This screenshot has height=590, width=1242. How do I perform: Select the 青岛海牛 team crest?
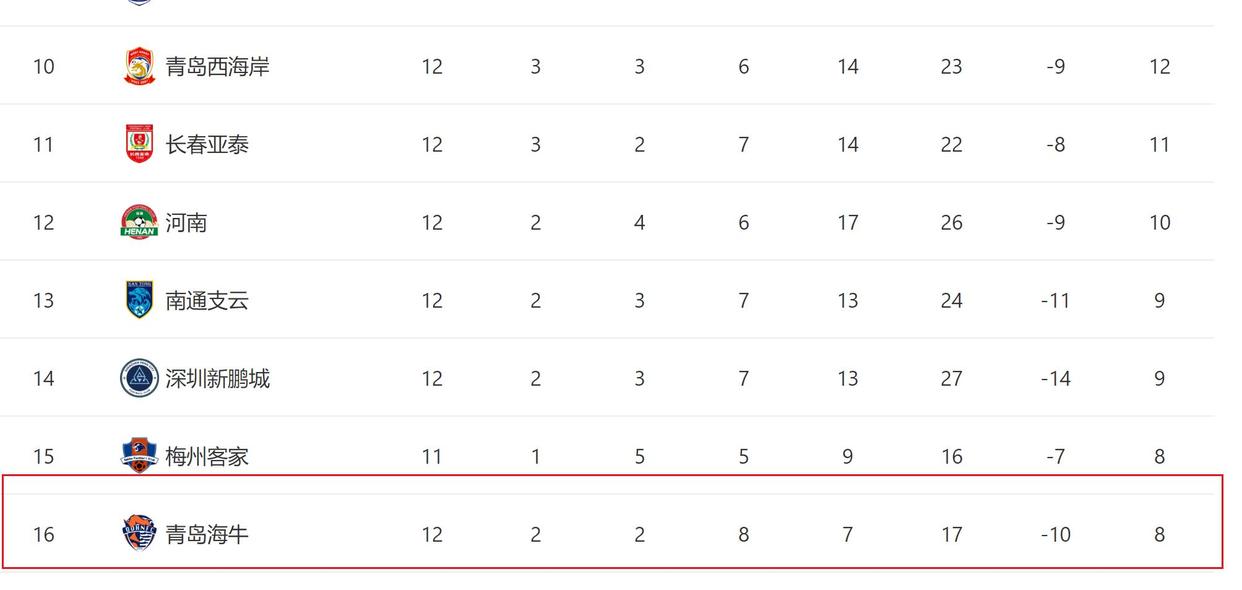140,534
